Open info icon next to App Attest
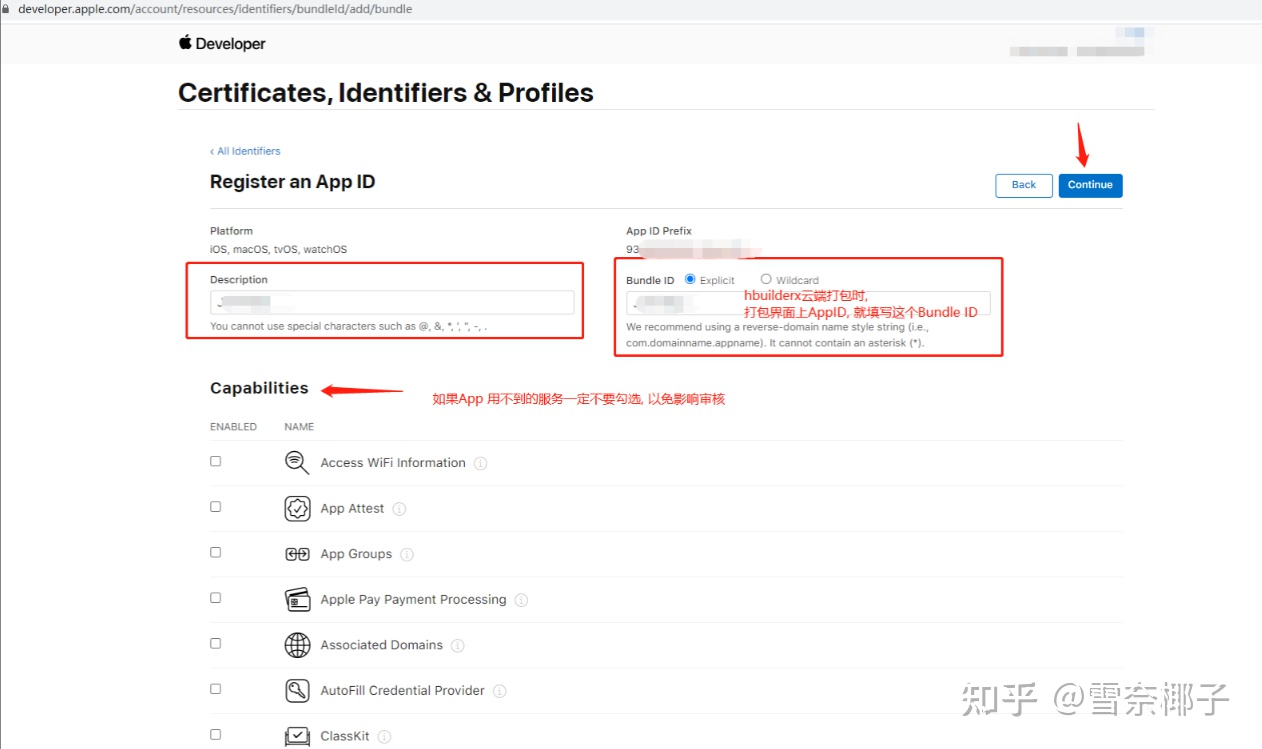The width and height of the screenshot is (1262, 749). click(399, 509)
